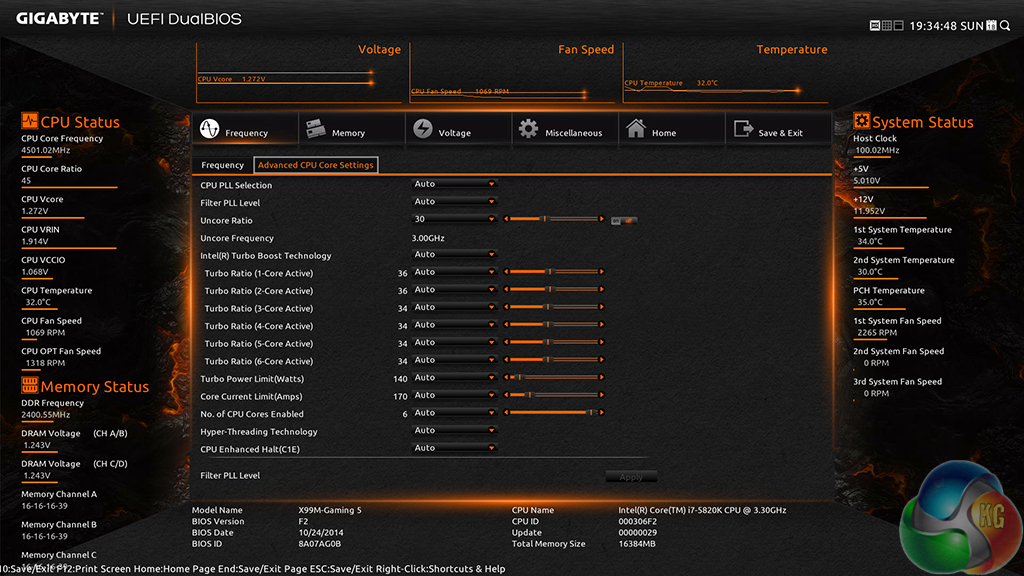
Task: Toggle the Uncore Ratio on/off switch
Action: pos(625,220)
